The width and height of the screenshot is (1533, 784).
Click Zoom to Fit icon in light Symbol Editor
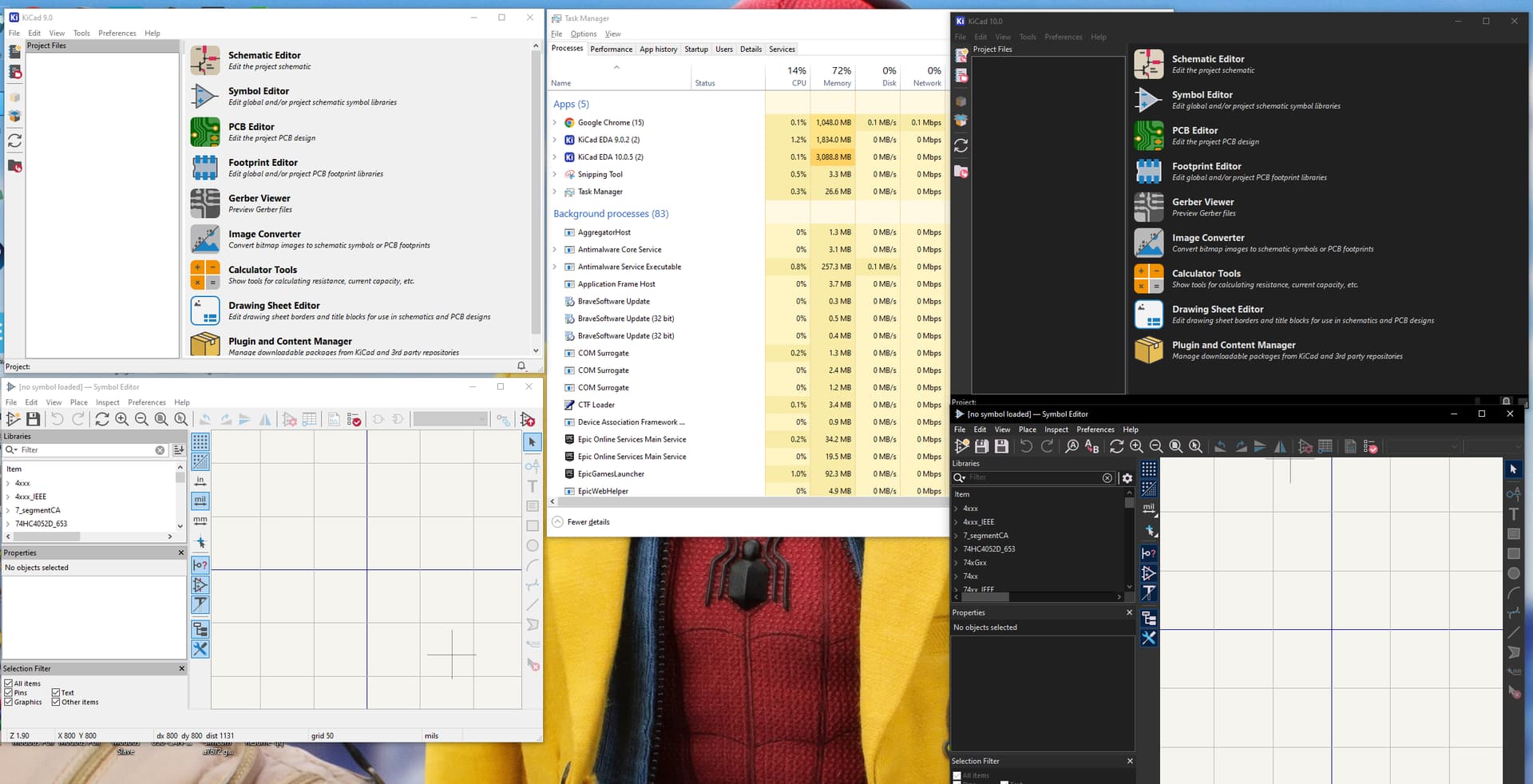coord(161,419)
